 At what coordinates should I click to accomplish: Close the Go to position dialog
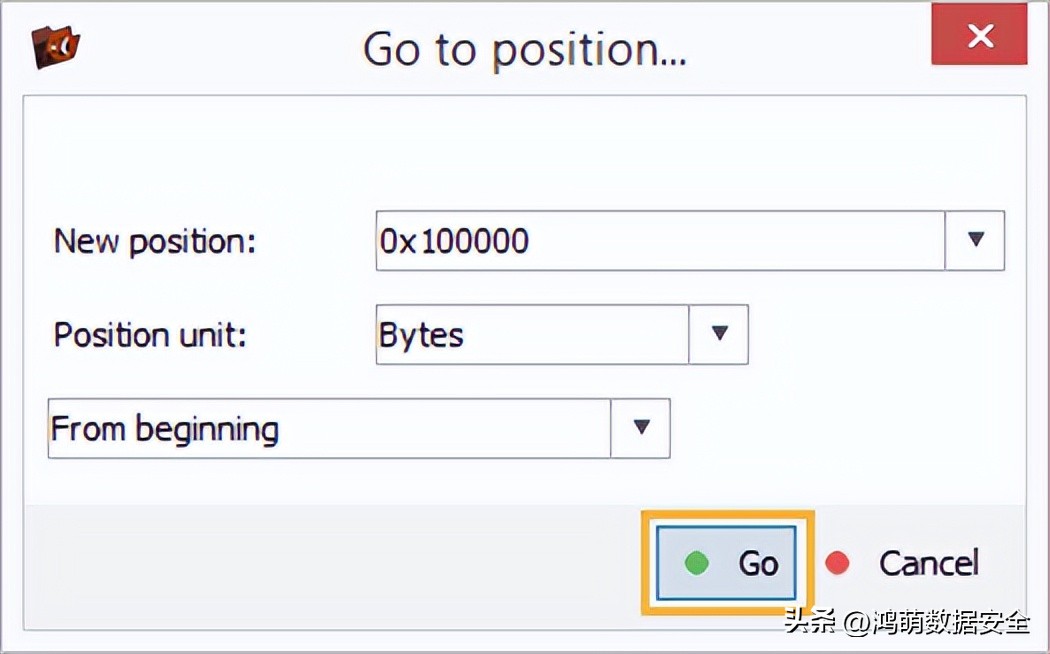click(x=980, y=38)
